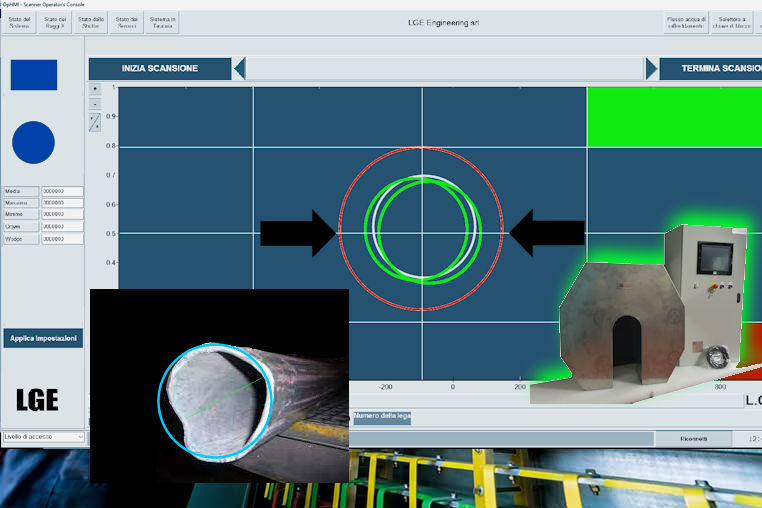Click the zoom in plus button
The width and height of the screenshot is (762, 508).
pos(95,89)
